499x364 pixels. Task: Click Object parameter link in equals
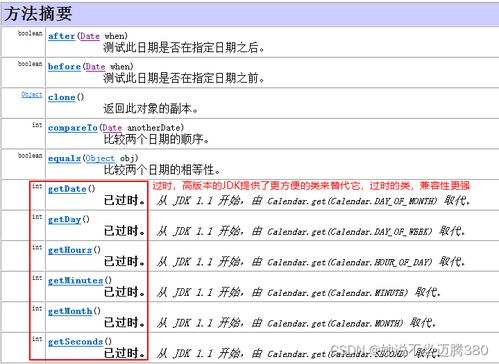(x=100, y=158)
